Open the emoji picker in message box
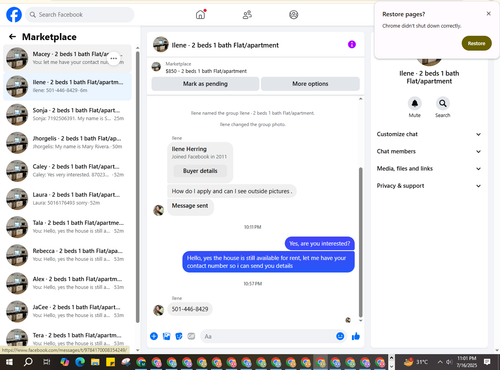Screen dimensions: 500x370 [x=340, y=336]
